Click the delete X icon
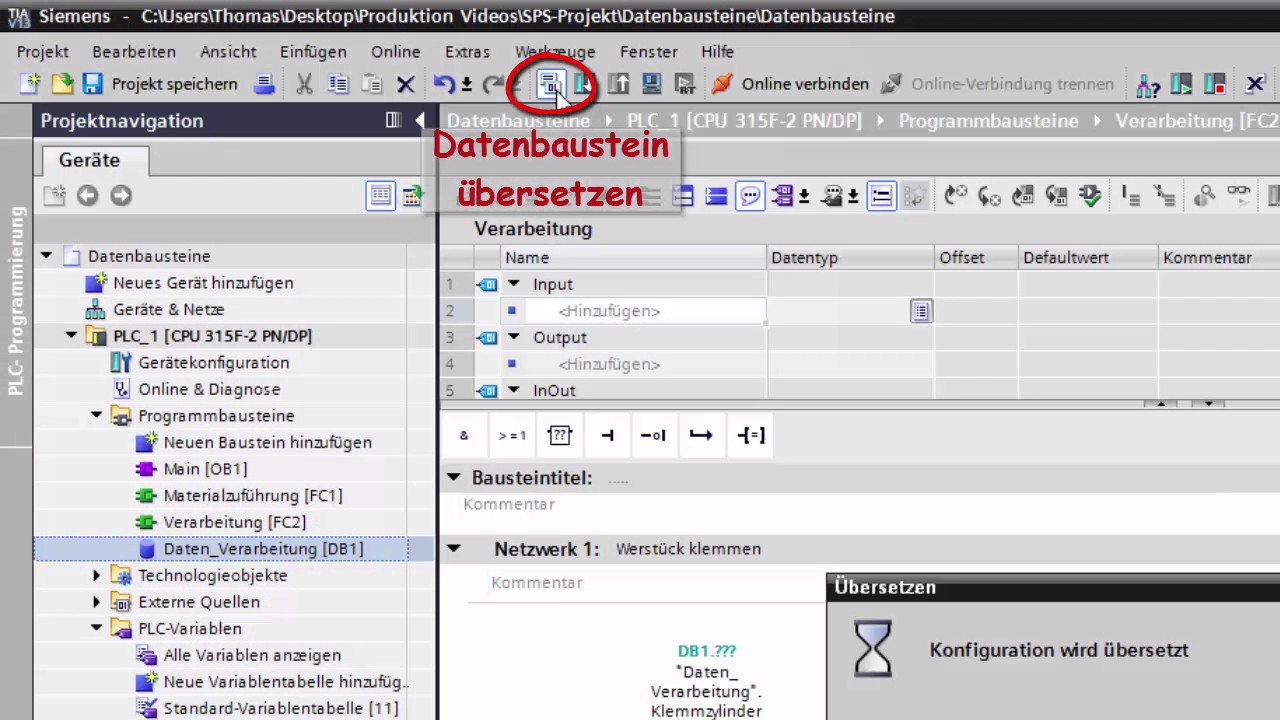 [405, 84]
